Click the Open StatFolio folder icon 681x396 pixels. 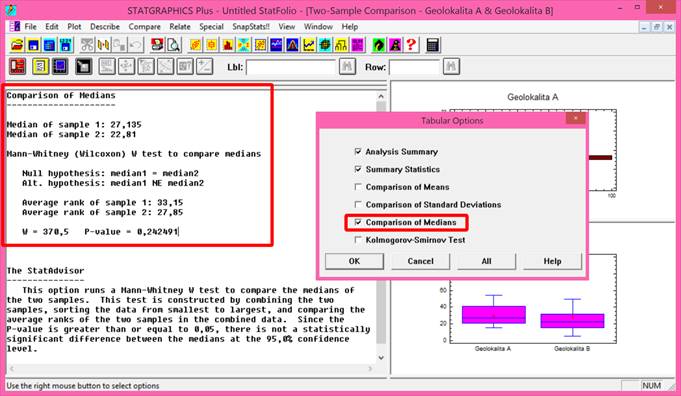[x=17, y=45]
